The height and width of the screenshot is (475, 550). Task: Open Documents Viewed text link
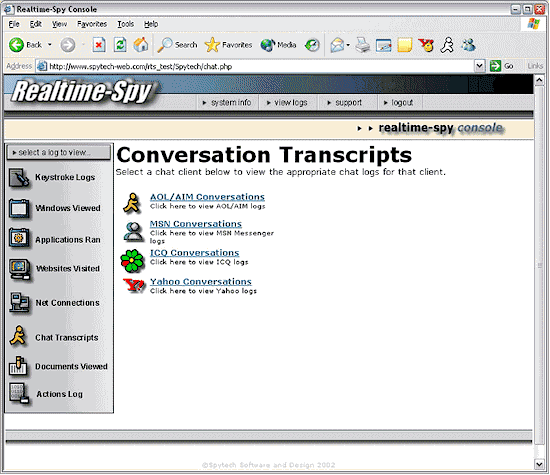pos(71,367)
